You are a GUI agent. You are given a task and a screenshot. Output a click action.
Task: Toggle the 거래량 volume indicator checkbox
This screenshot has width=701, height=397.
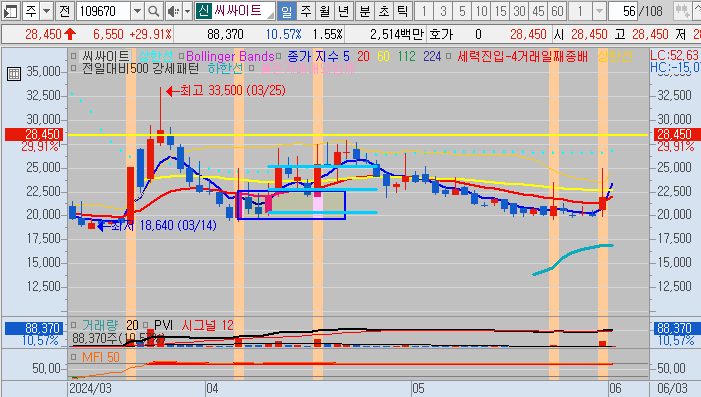click(74, 325)
